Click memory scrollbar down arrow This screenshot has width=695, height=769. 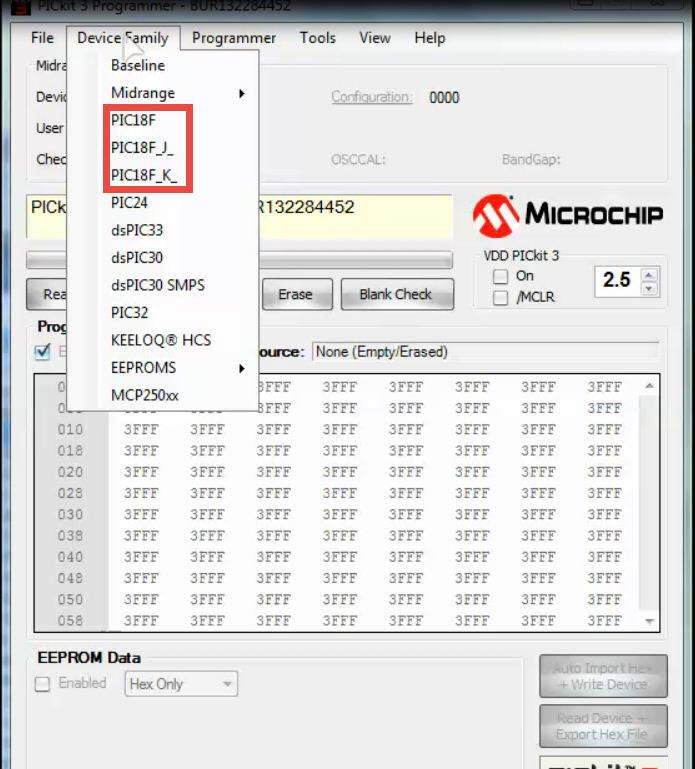(649, 621)
